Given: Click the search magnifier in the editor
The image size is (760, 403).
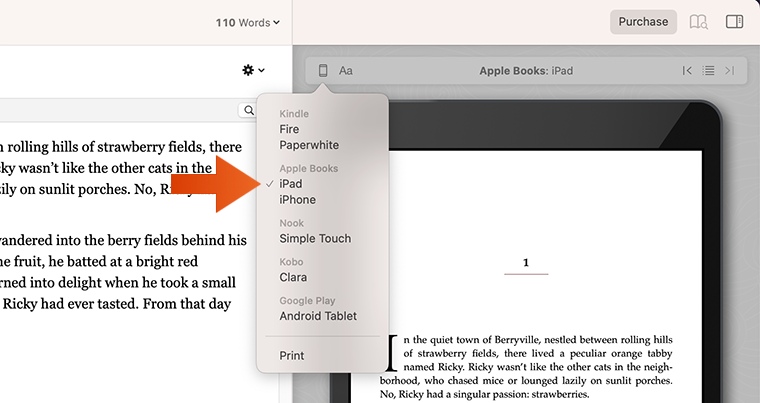Looking at the screenshot, I should coord(249,111).
